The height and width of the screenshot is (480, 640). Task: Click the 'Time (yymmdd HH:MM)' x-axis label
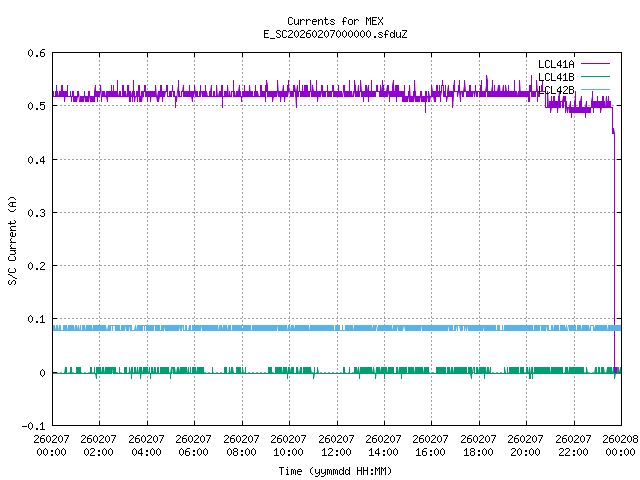(335, 471)
